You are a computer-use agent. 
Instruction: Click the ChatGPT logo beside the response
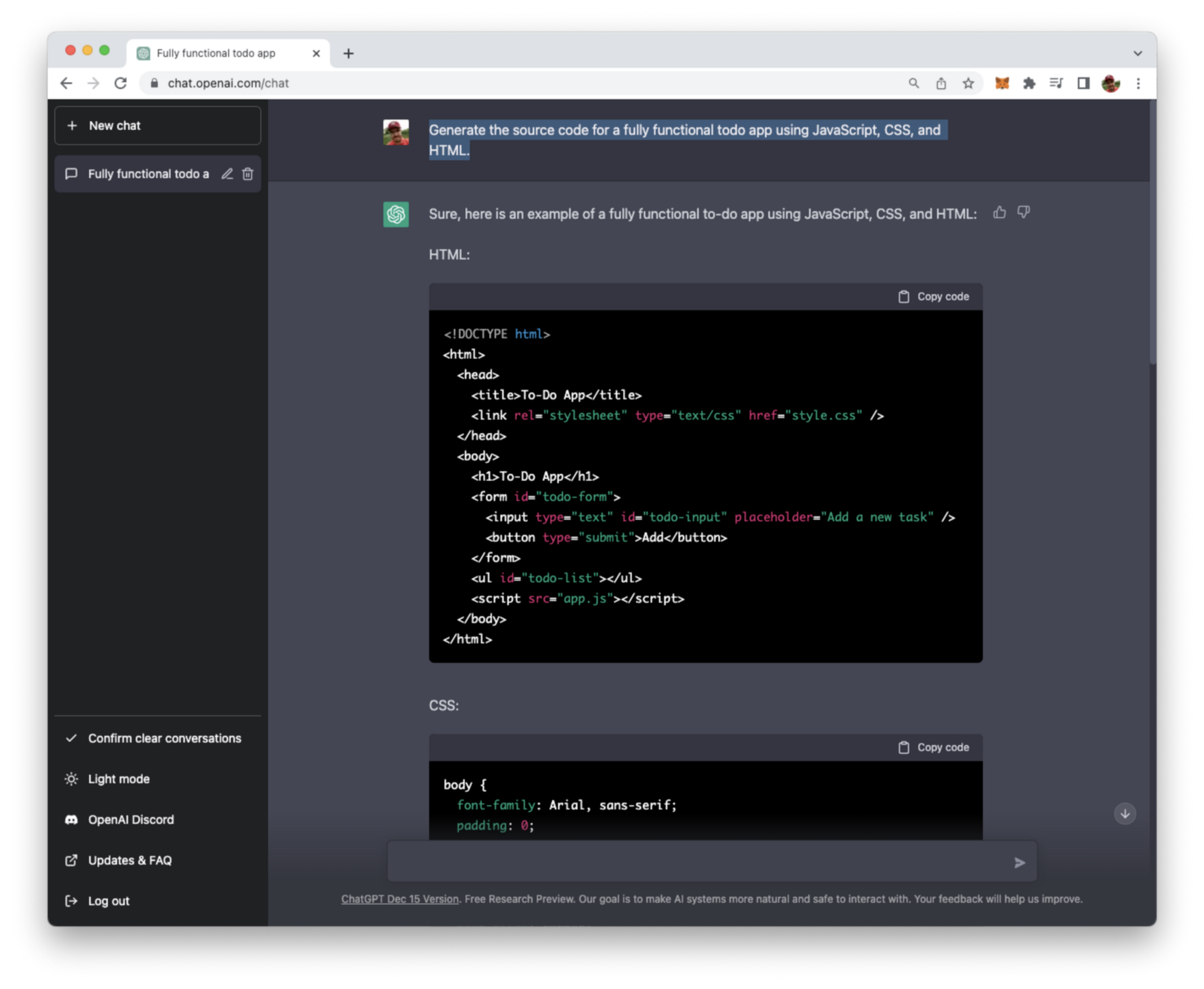pyautogui.click(x=396, y=215)
